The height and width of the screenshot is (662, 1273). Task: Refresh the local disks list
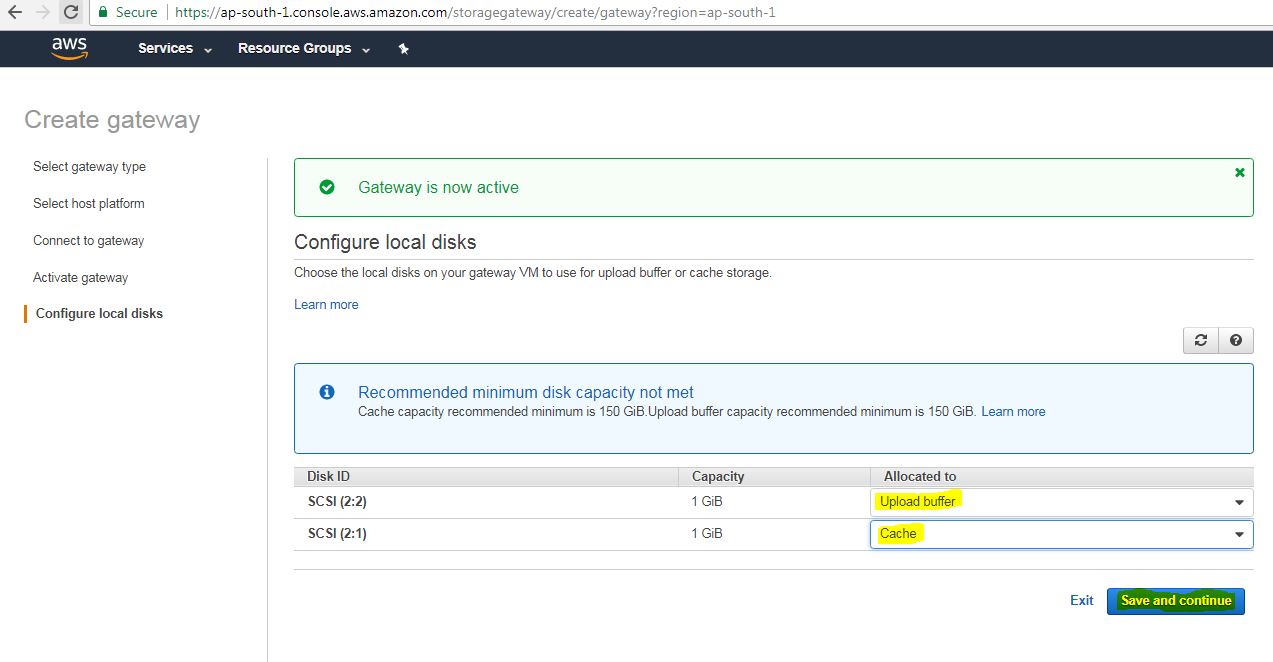[1200, 340]
